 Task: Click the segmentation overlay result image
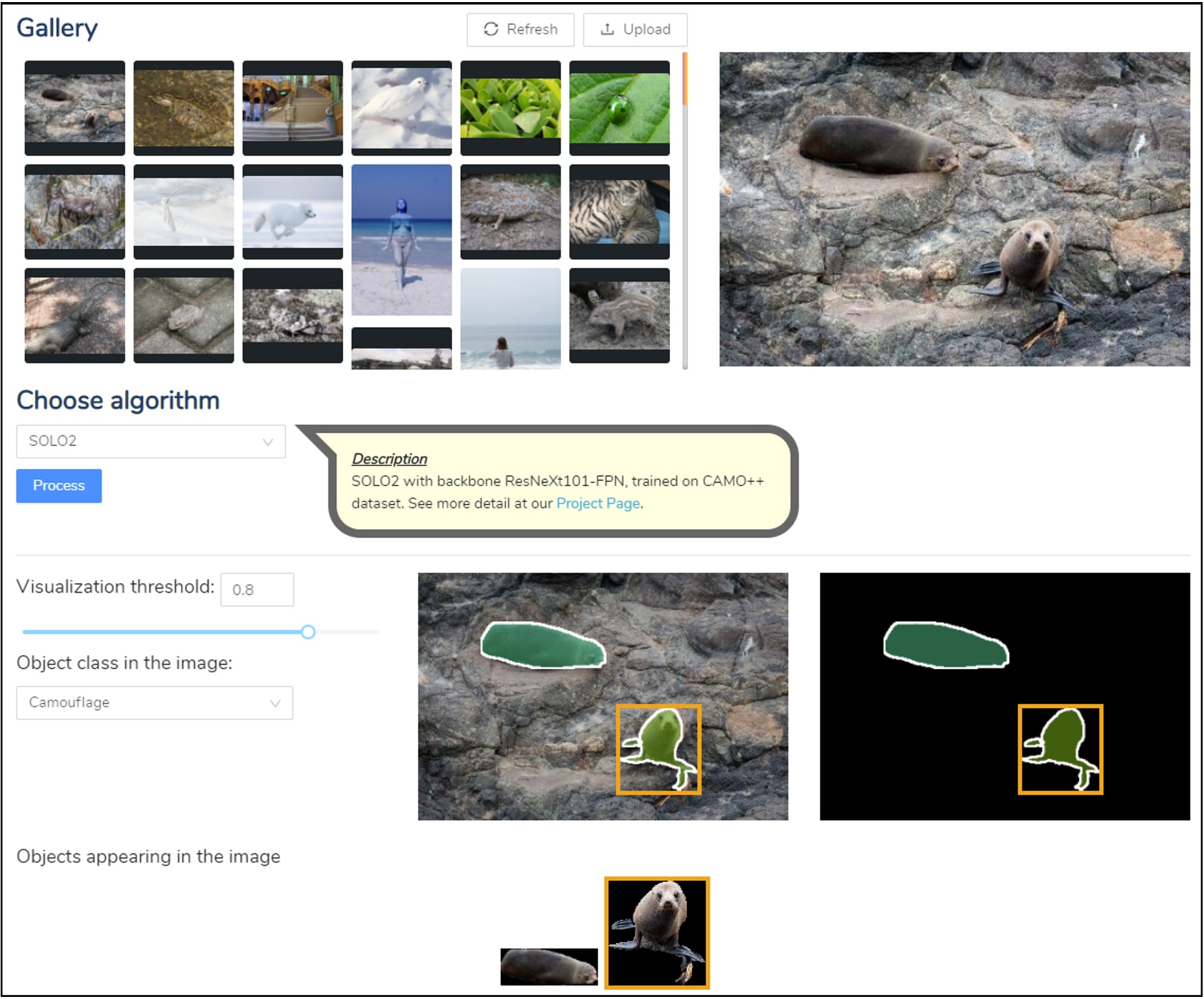click(603, 694)
